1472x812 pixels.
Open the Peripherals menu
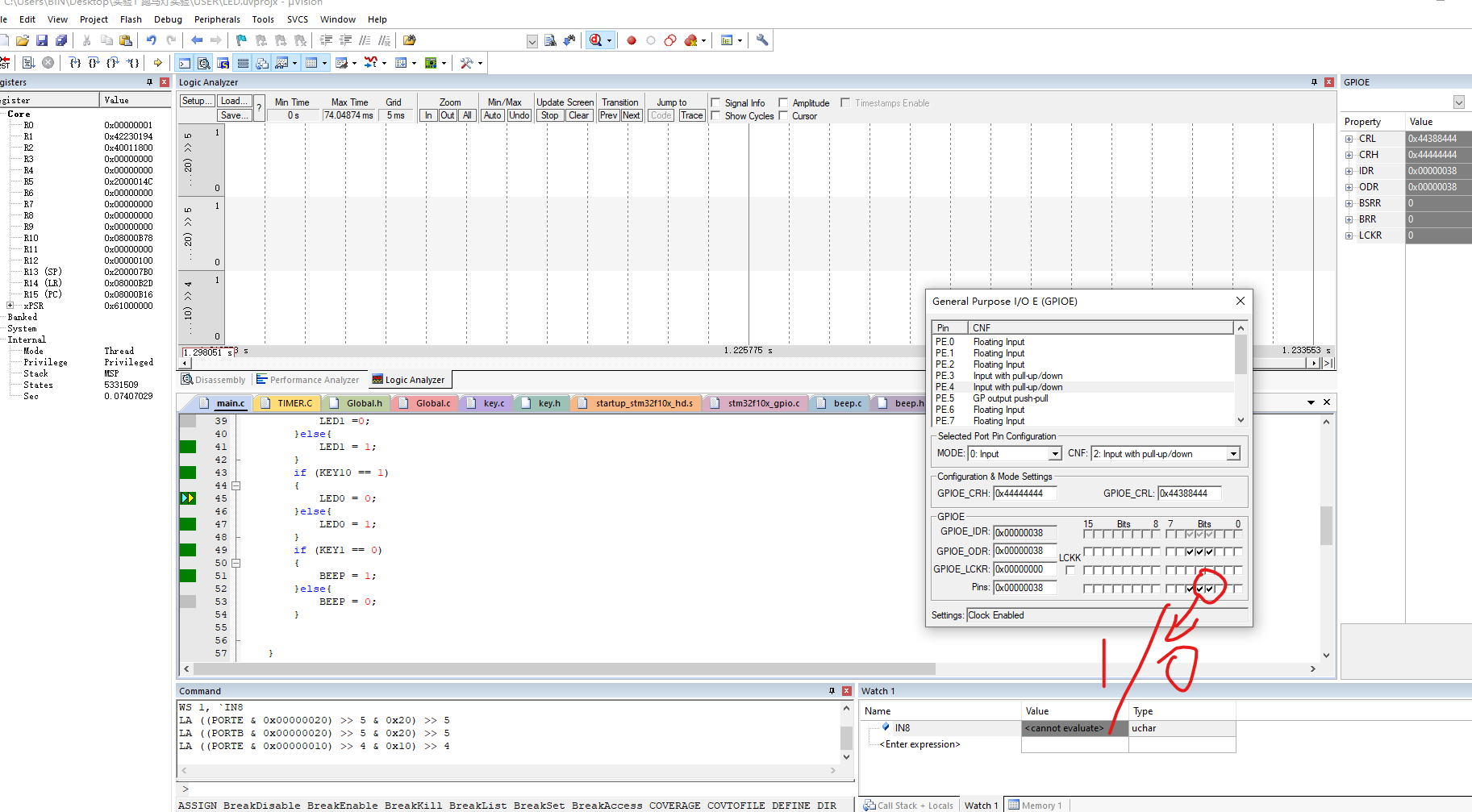(217, 19)
